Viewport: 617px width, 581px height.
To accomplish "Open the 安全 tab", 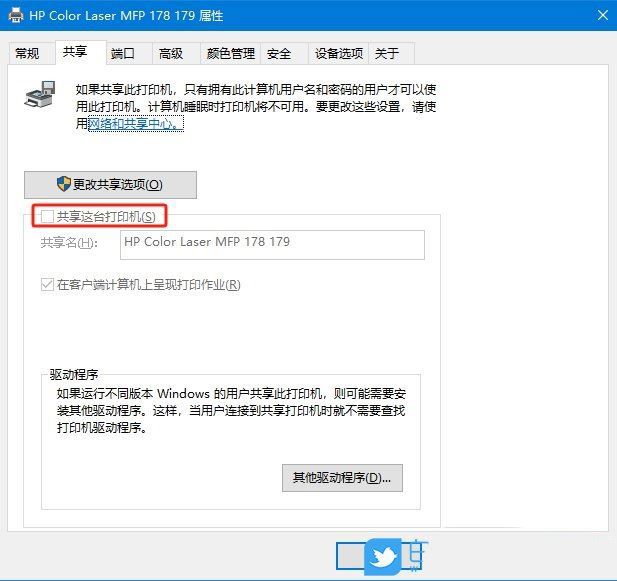I will click(x=284, y=53).
